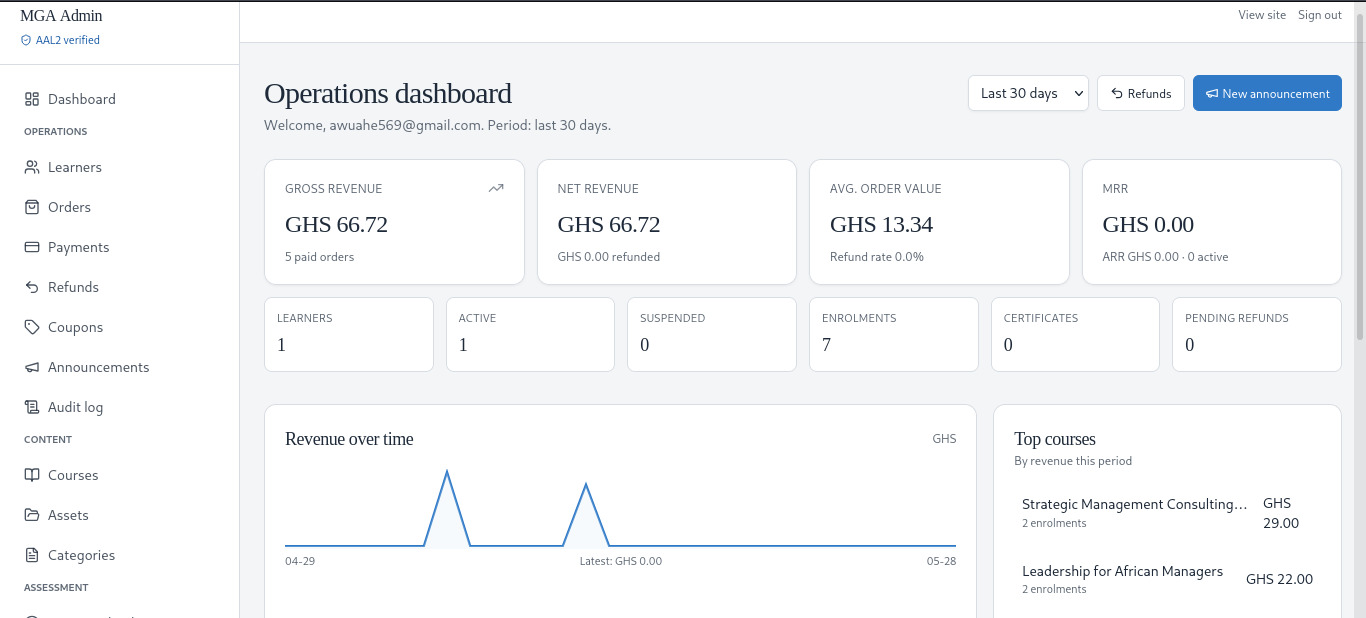Click the trend arrow icon on Gross Revenue

click(496, 188)
